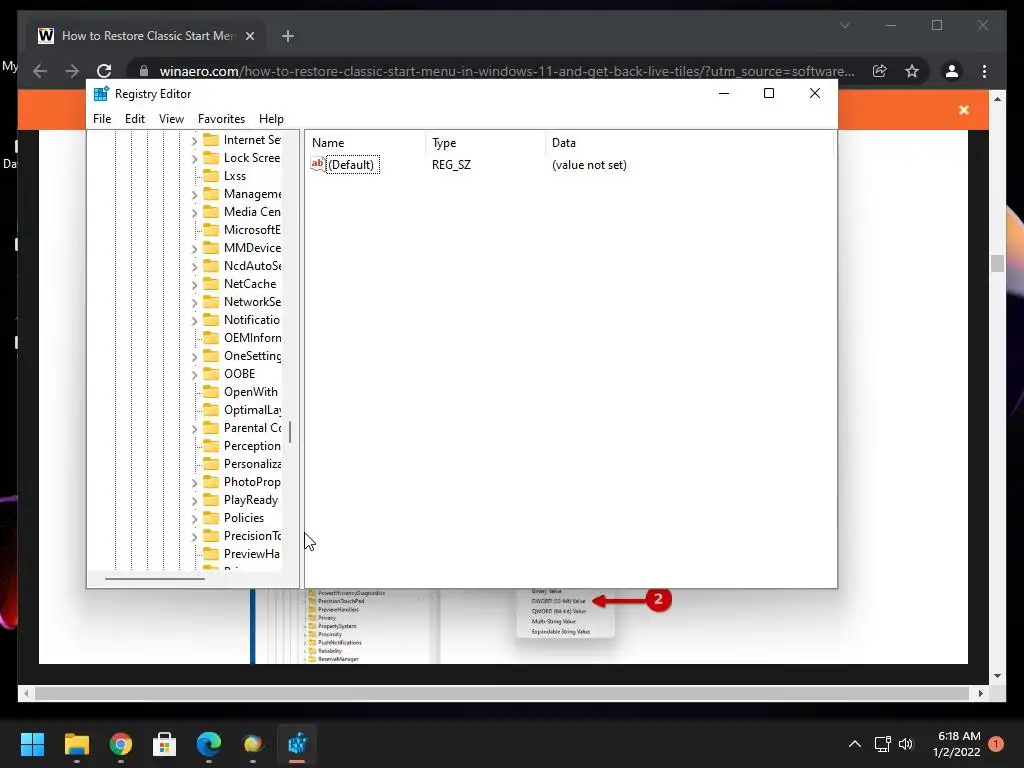Sort values by Name column header
Image resolution: width=1024 pixels, height=768 pixels.
pos(366,143)
